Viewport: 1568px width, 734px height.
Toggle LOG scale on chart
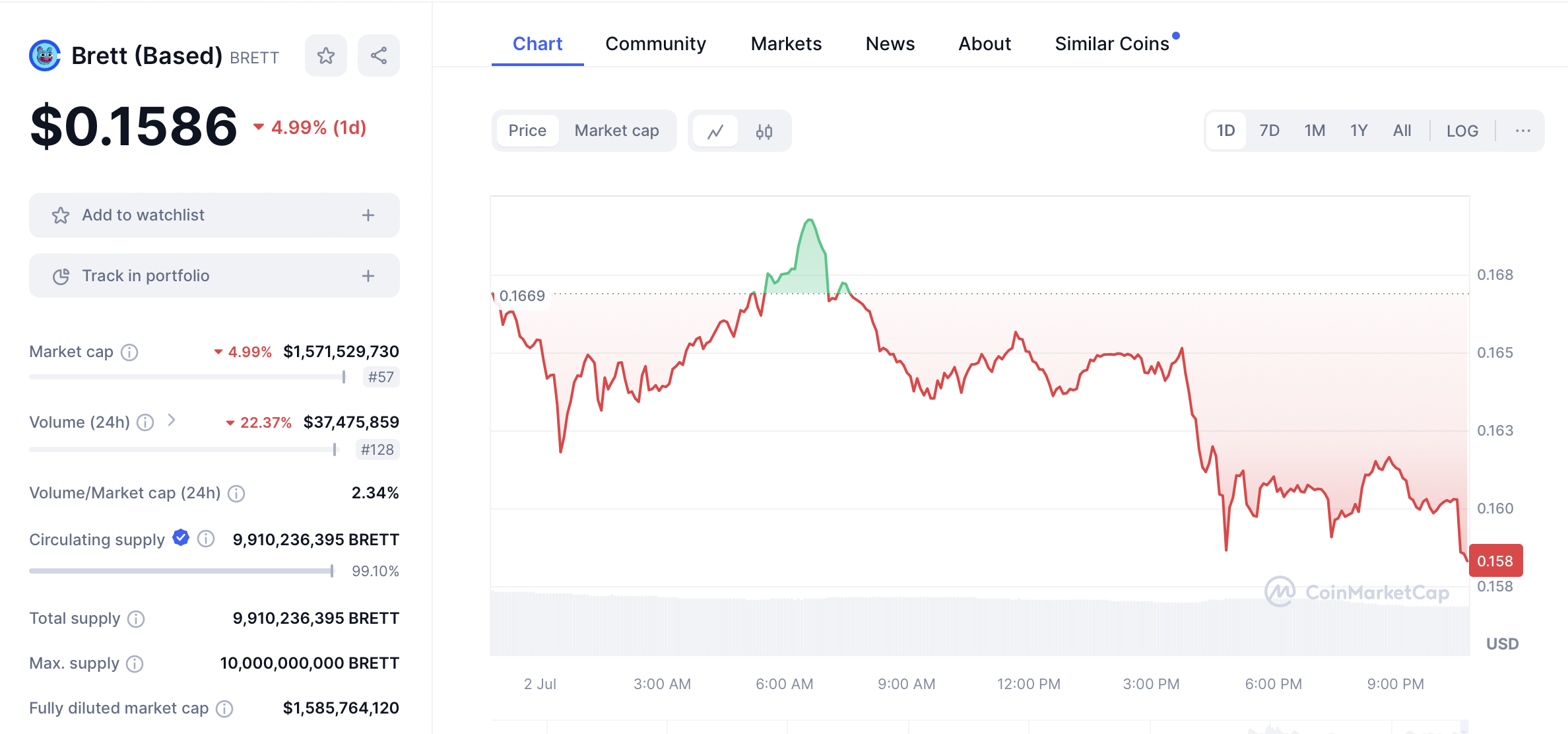1462,131
